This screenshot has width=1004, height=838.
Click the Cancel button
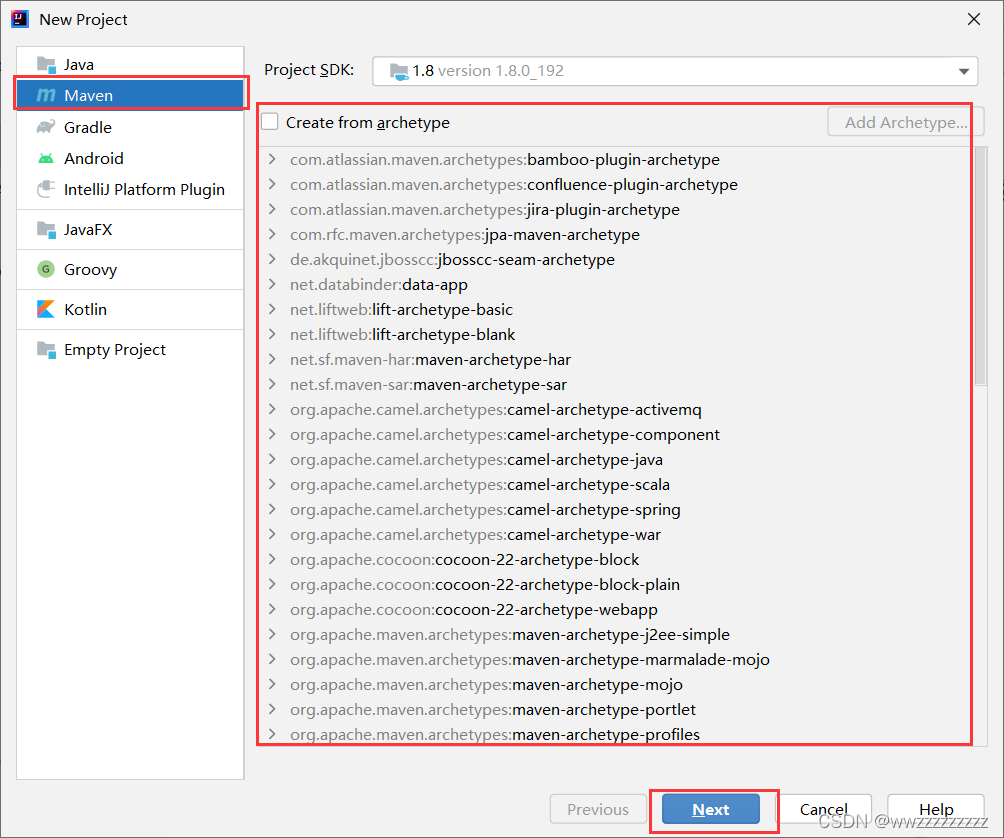pos(823,809)
